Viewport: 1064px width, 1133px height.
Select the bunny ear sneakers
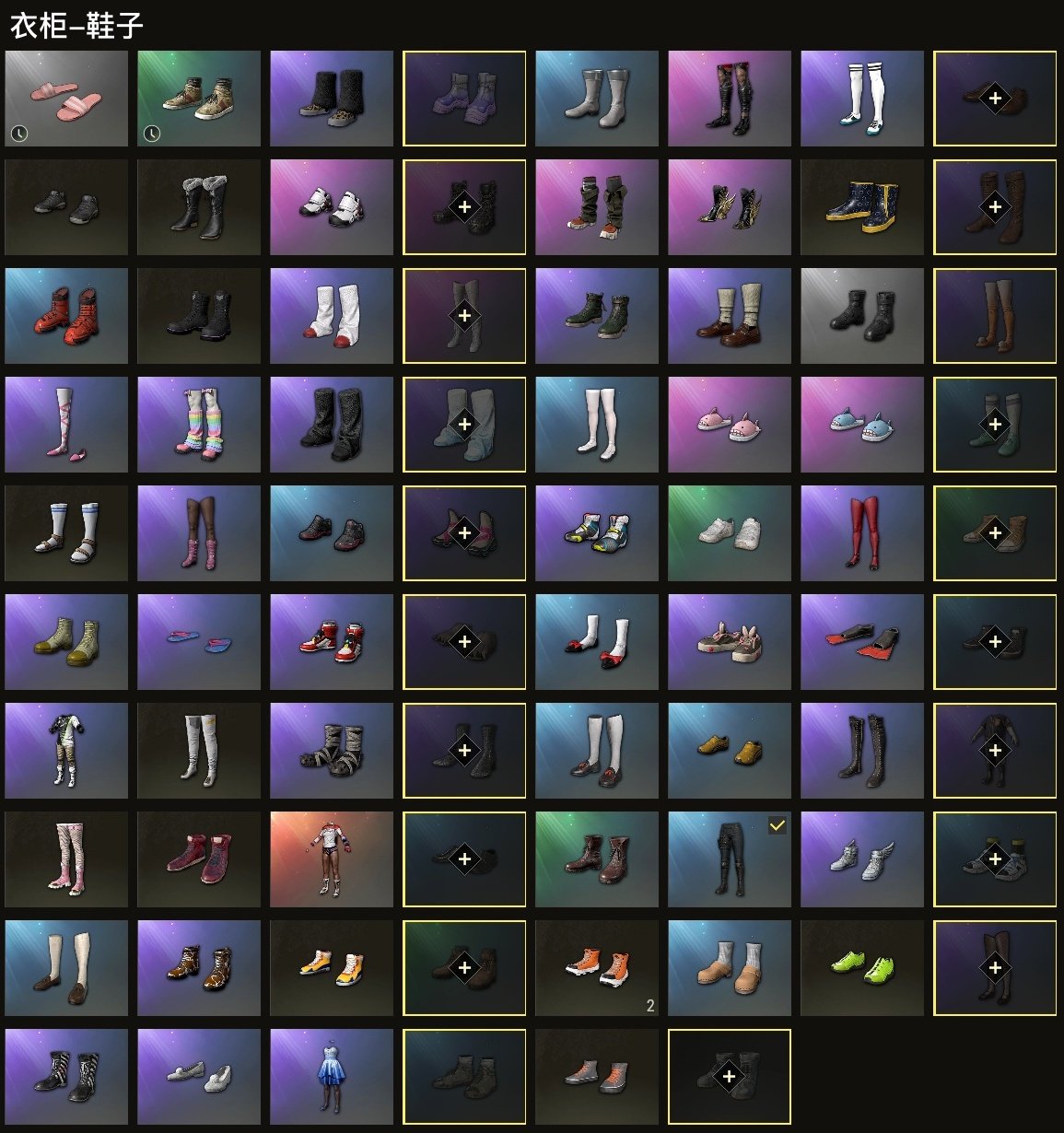click(730, 642)
